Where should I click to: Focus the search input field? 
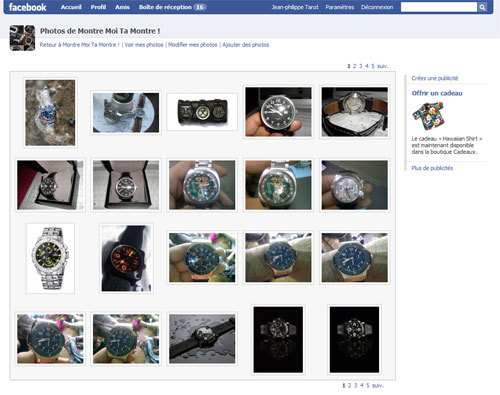tap(439, 7)
